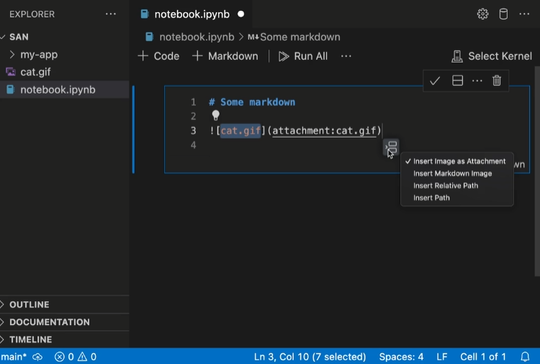Screen dimensions: 540x364
Task: Select Insert Image as Attachment option
Action: pos(457,161)
